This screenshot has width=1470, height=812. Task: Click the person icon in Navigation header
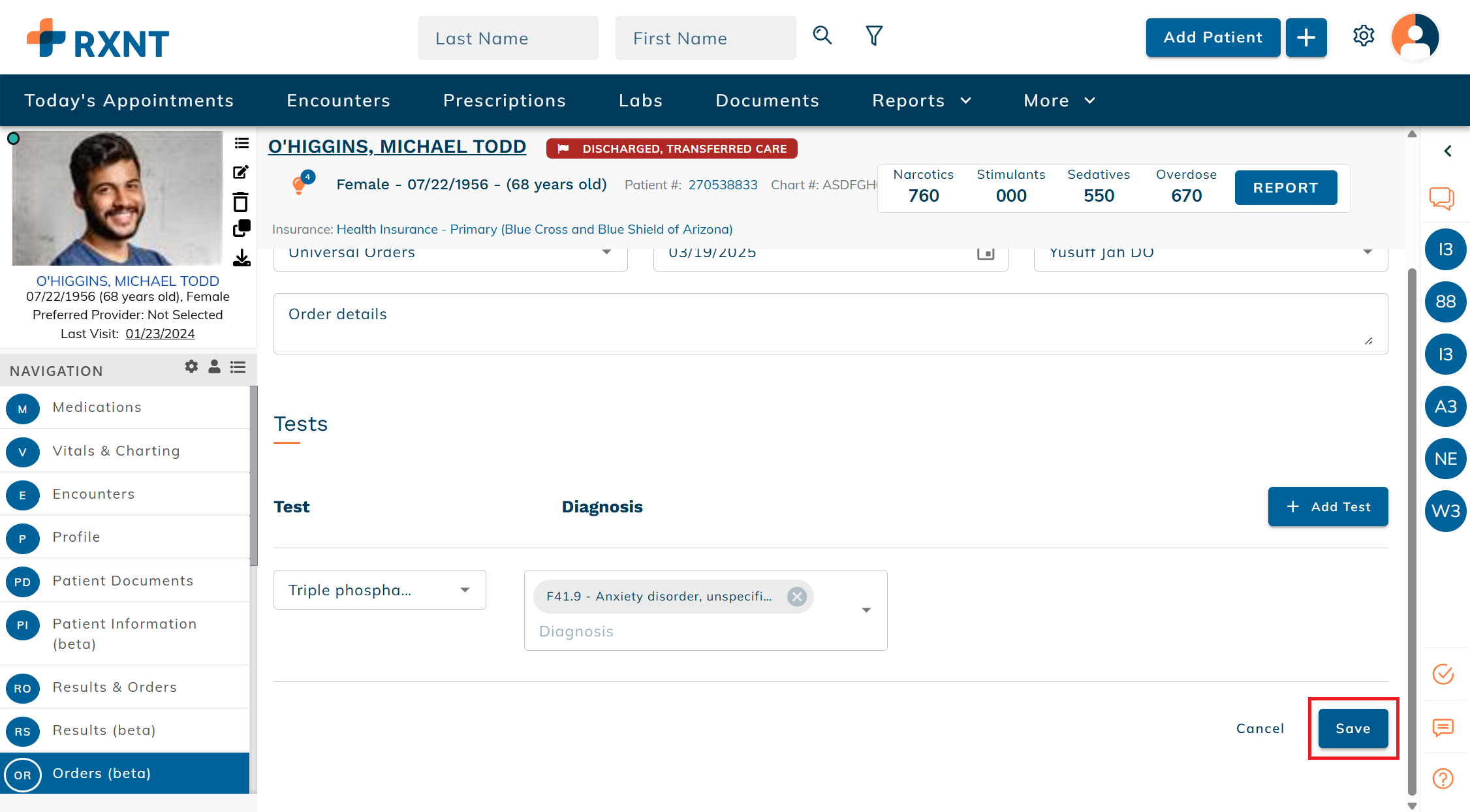coord(214,367)
